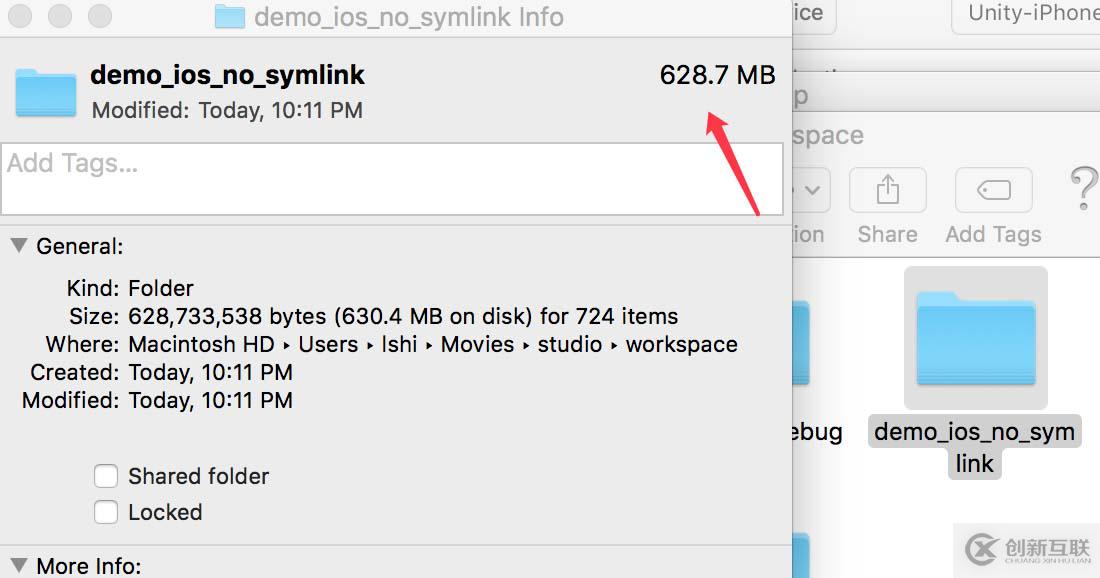The width and height of the screenshot is (1100, 578).
Task: Expand the More Info section
Action: [x=18, y=565]
